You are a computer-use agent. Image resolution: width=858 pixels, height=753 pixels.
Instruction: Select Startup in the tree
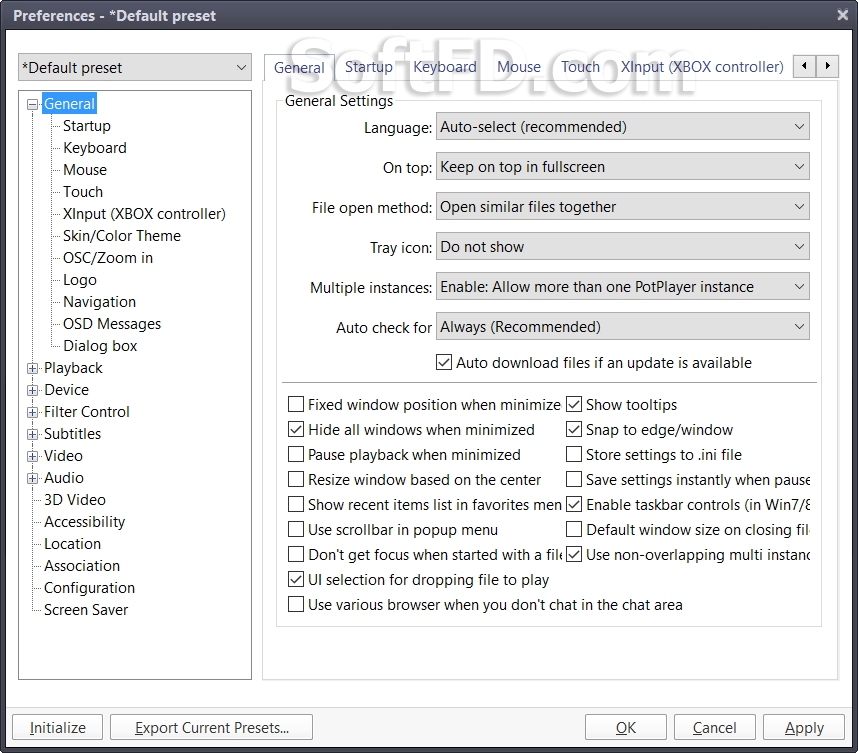click(87, 126)
